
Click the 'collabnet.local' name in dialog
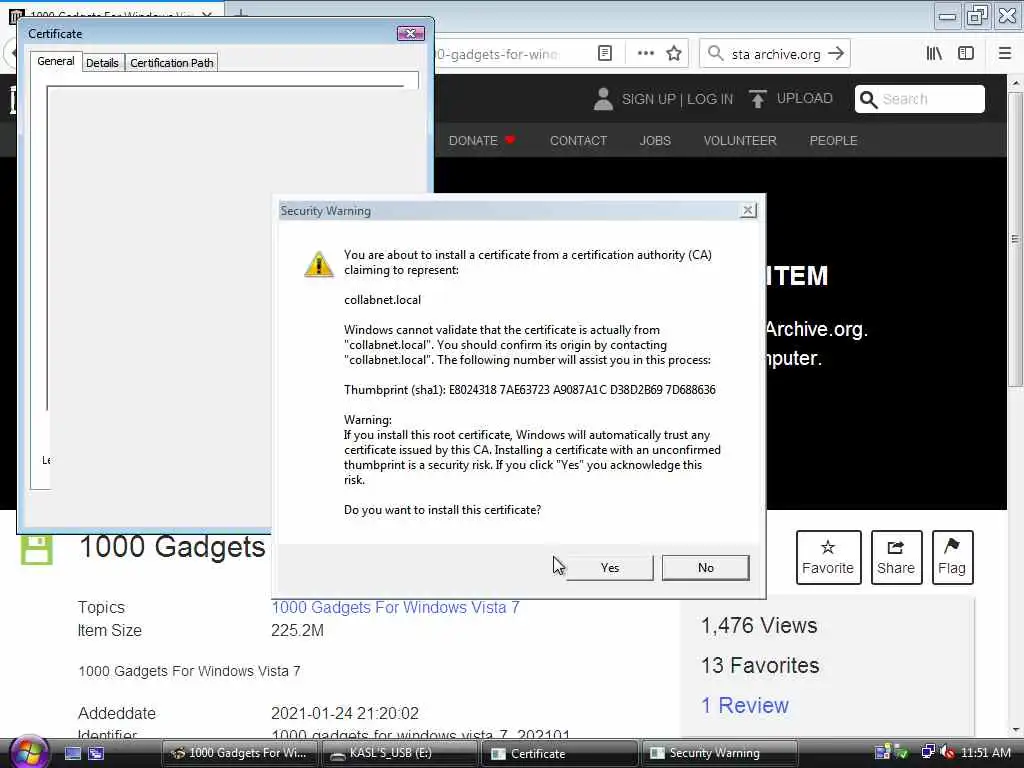point(383,300)
